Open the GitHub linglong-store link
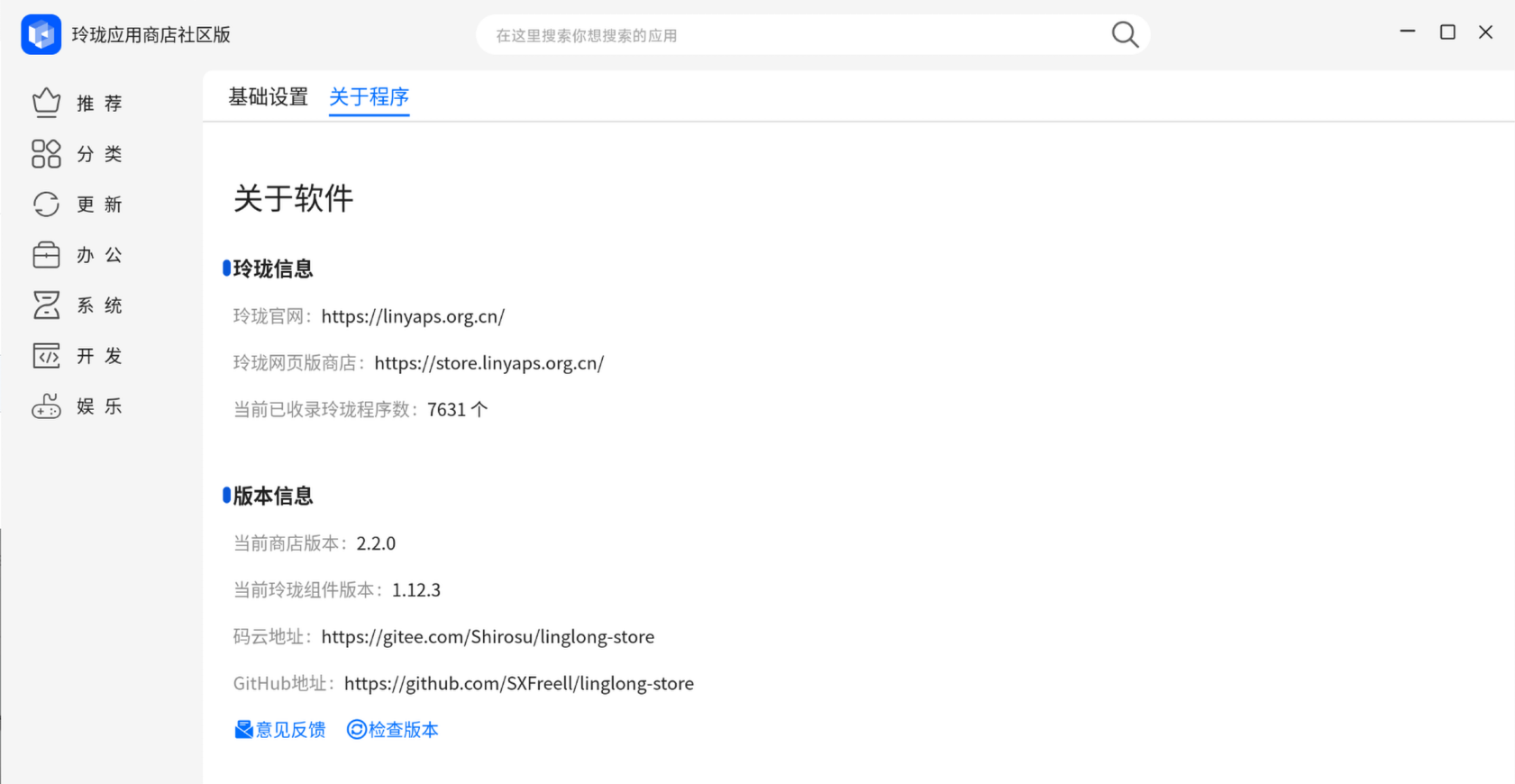Screen dimensions: 1515x784 (x=519, y=684)
